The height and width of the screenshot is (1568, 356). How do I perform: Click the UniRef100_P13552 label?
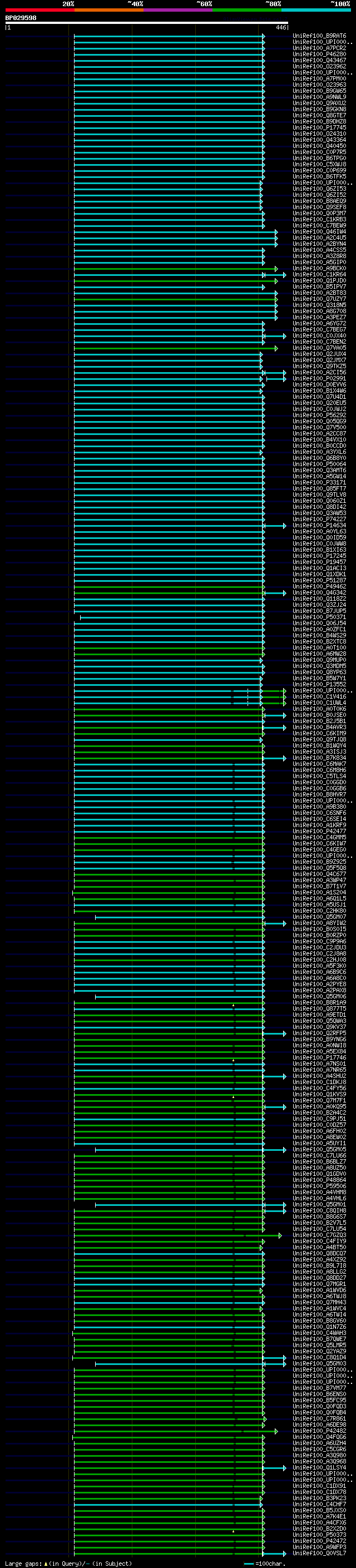point(319,685)
